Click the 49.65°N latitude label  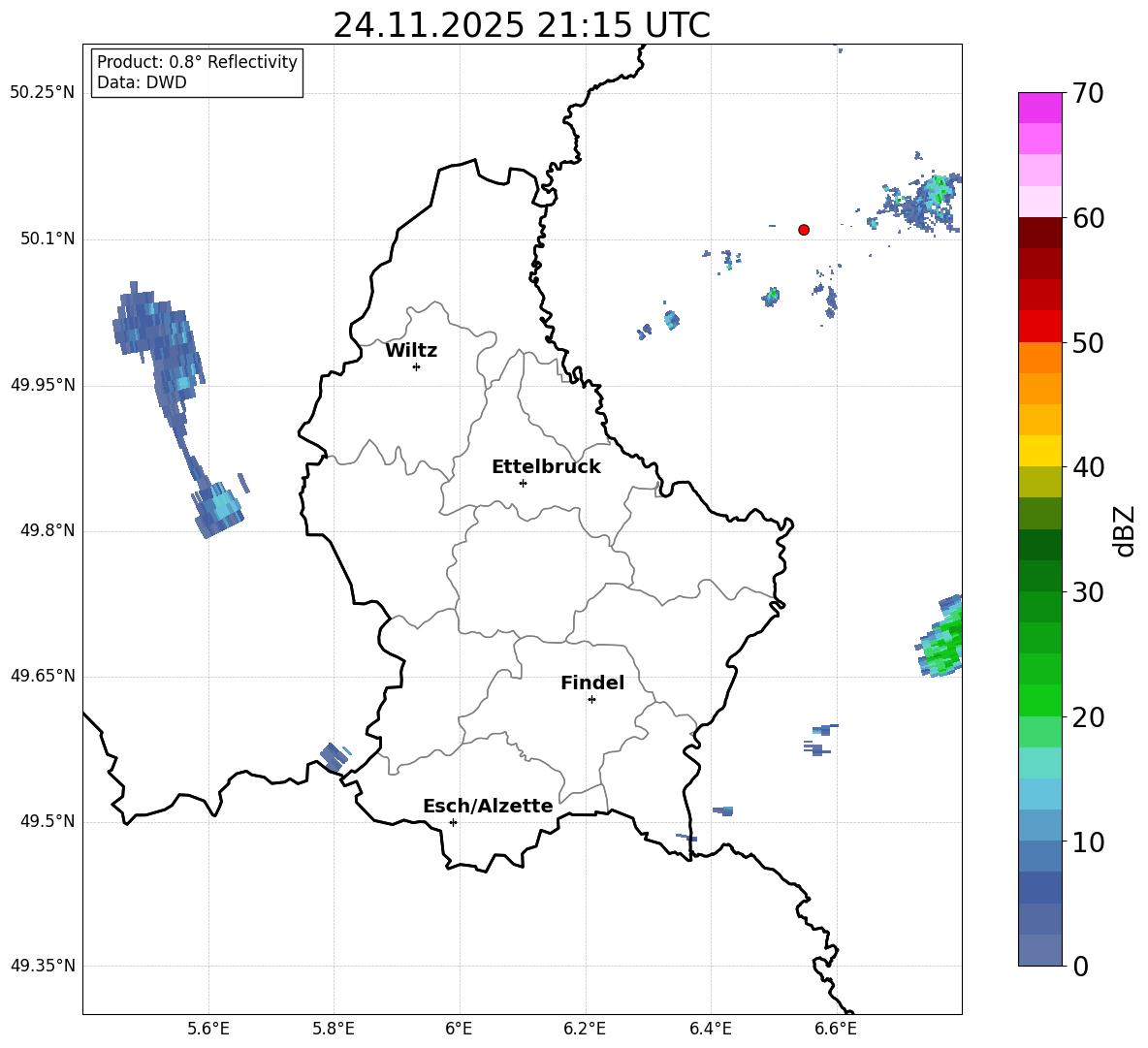tap(42, 676)
